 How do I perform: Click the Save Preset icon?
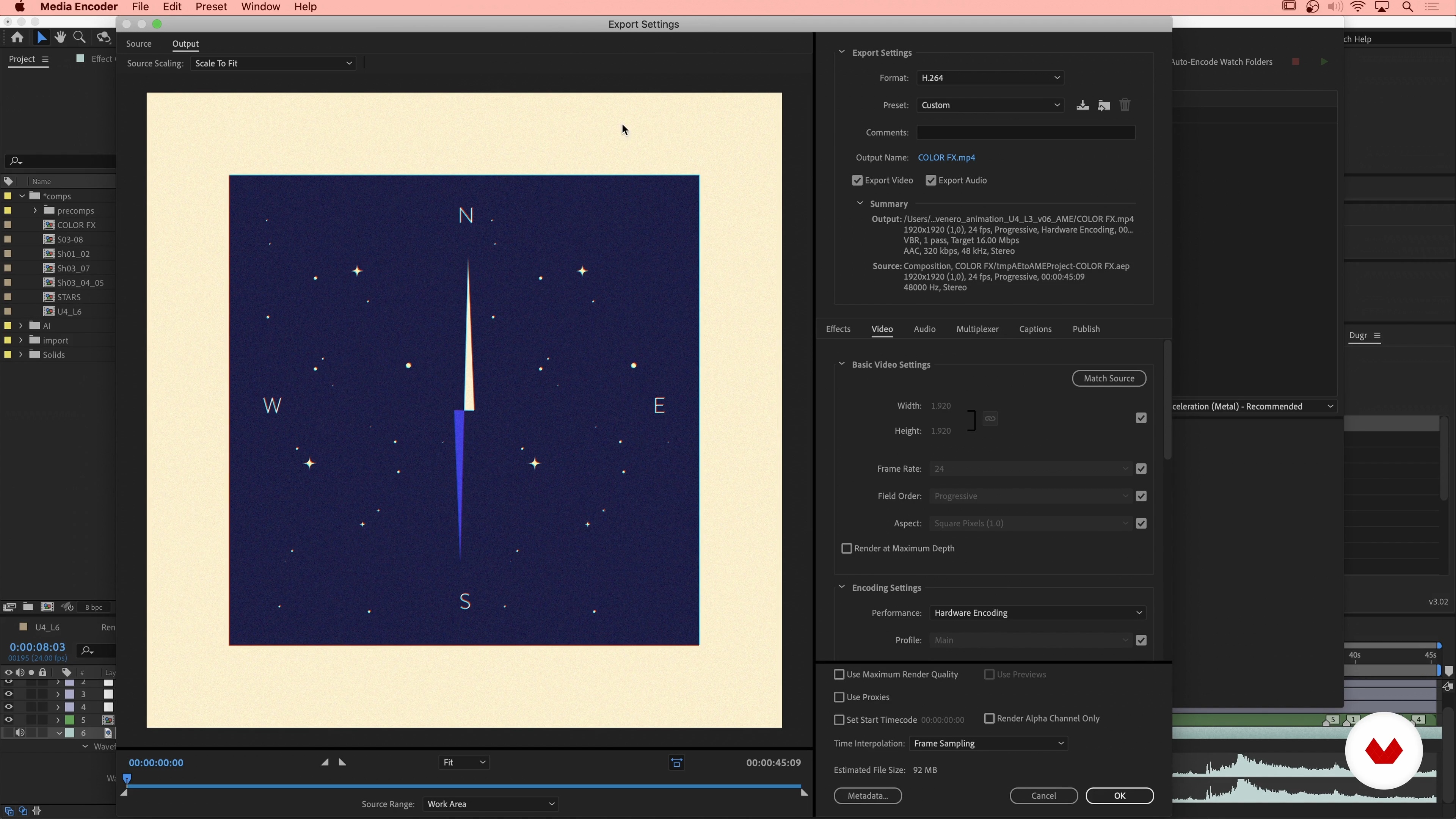[1083, 105]
